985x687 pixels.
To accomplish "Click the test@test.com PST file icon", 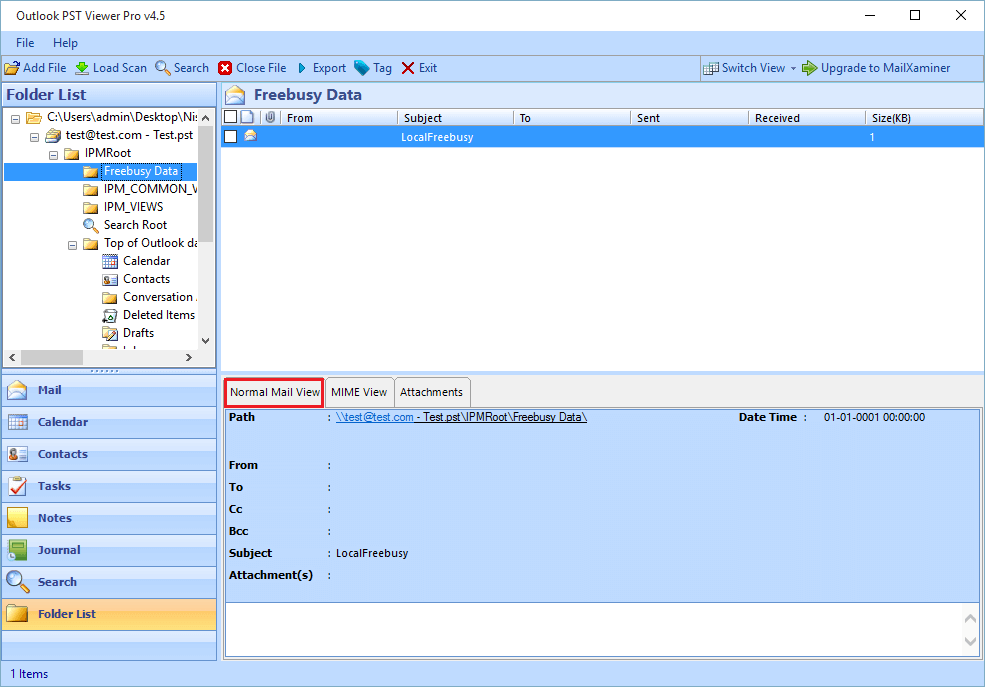I will (x=53, y=136).
